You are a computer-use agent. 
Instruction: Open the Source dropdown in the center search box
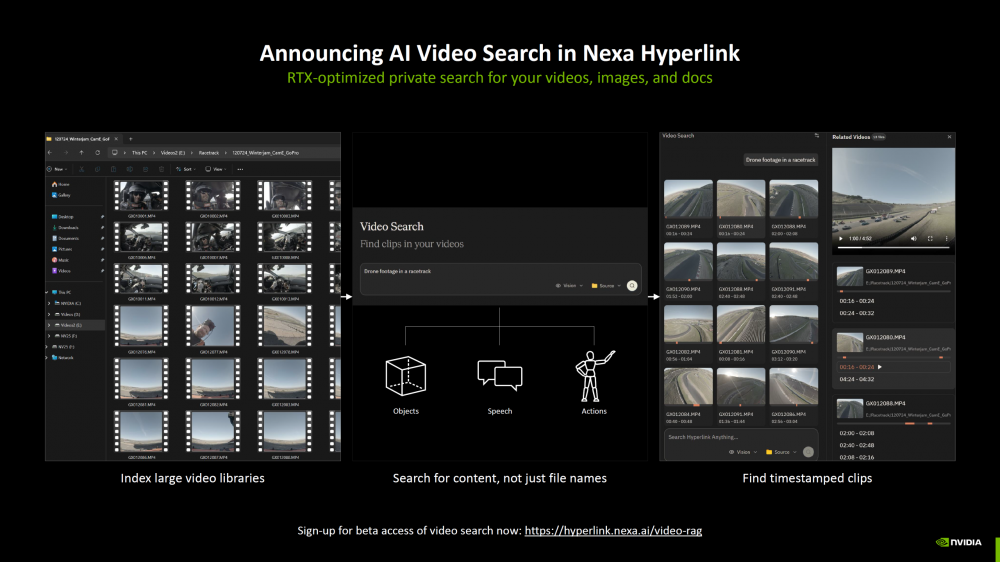point(606,285)
